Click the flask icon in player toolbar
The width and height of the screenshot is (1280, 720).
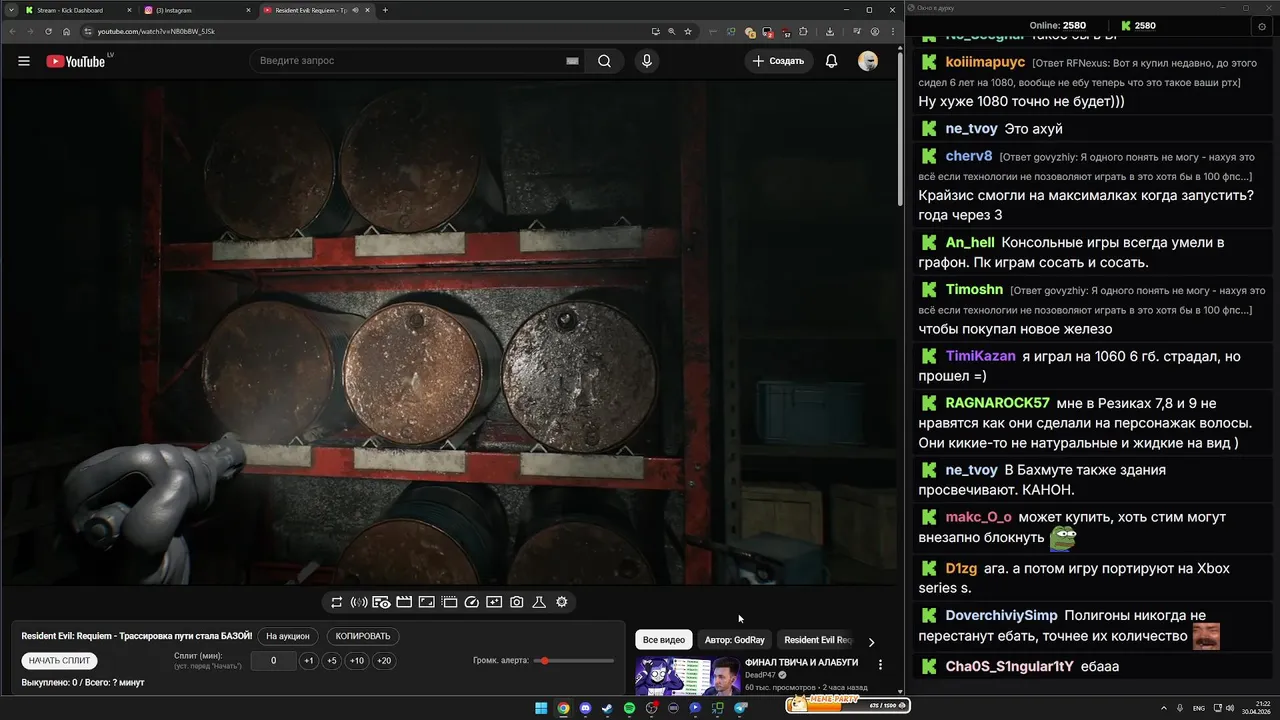[539, 602]
